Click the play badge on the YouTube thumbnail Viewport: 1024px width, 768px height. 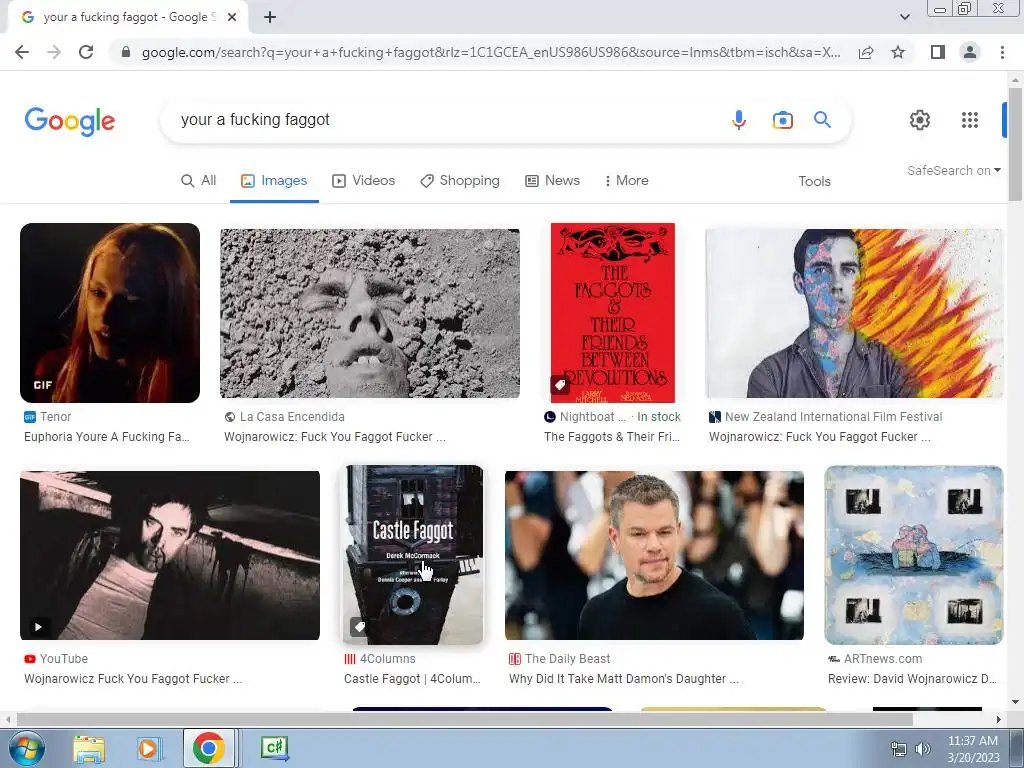pyautogui.click(x=38, y=627)
